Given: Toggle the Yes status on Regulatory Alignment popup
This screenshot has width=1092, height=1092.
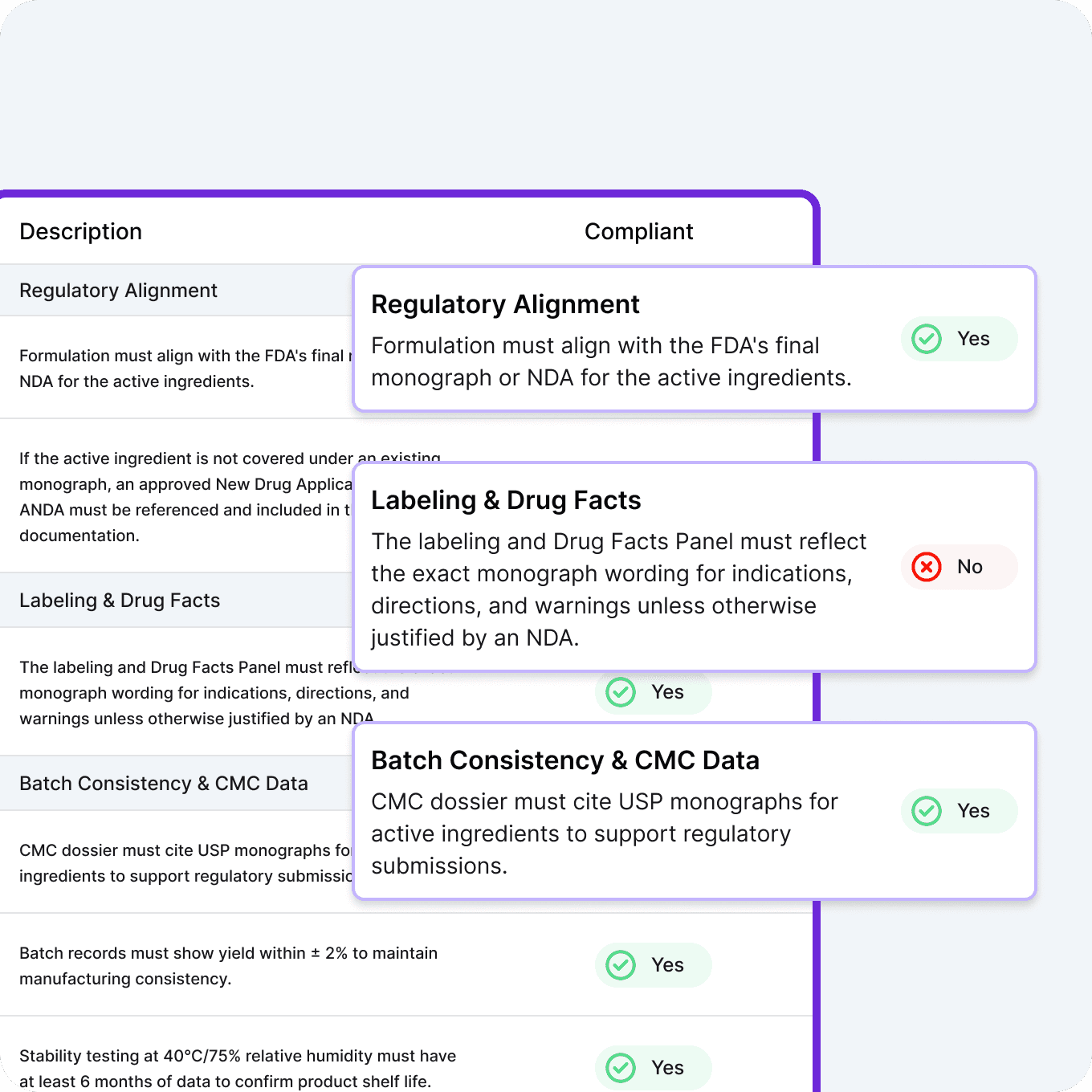Looking at the screenshot, I should [x=959, y=339].
